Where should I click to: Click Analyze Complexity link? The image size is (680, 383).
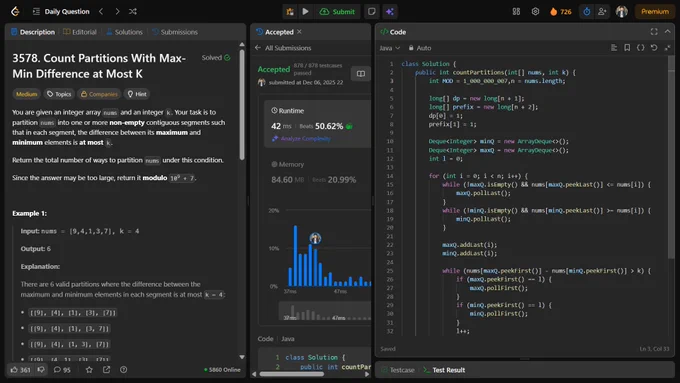pos(301,138)
